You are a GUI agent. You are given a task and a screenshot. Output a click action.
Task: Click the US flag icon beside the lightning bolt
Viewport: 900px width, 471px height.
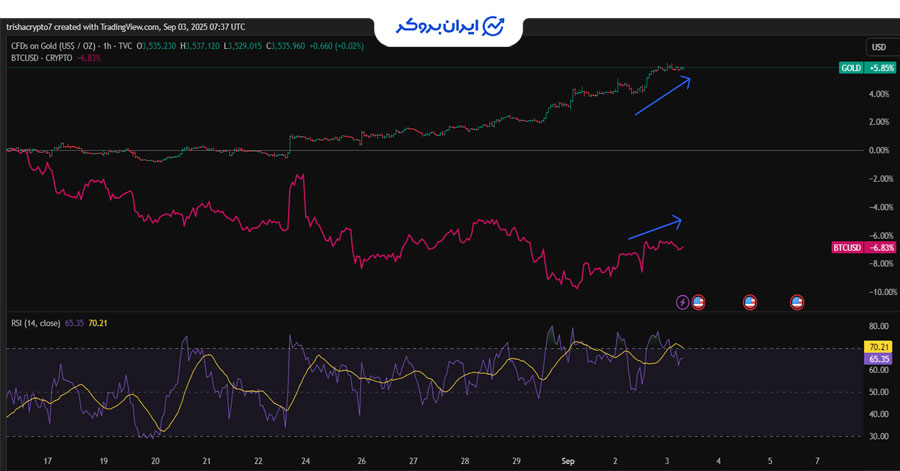tap(699, 301)
